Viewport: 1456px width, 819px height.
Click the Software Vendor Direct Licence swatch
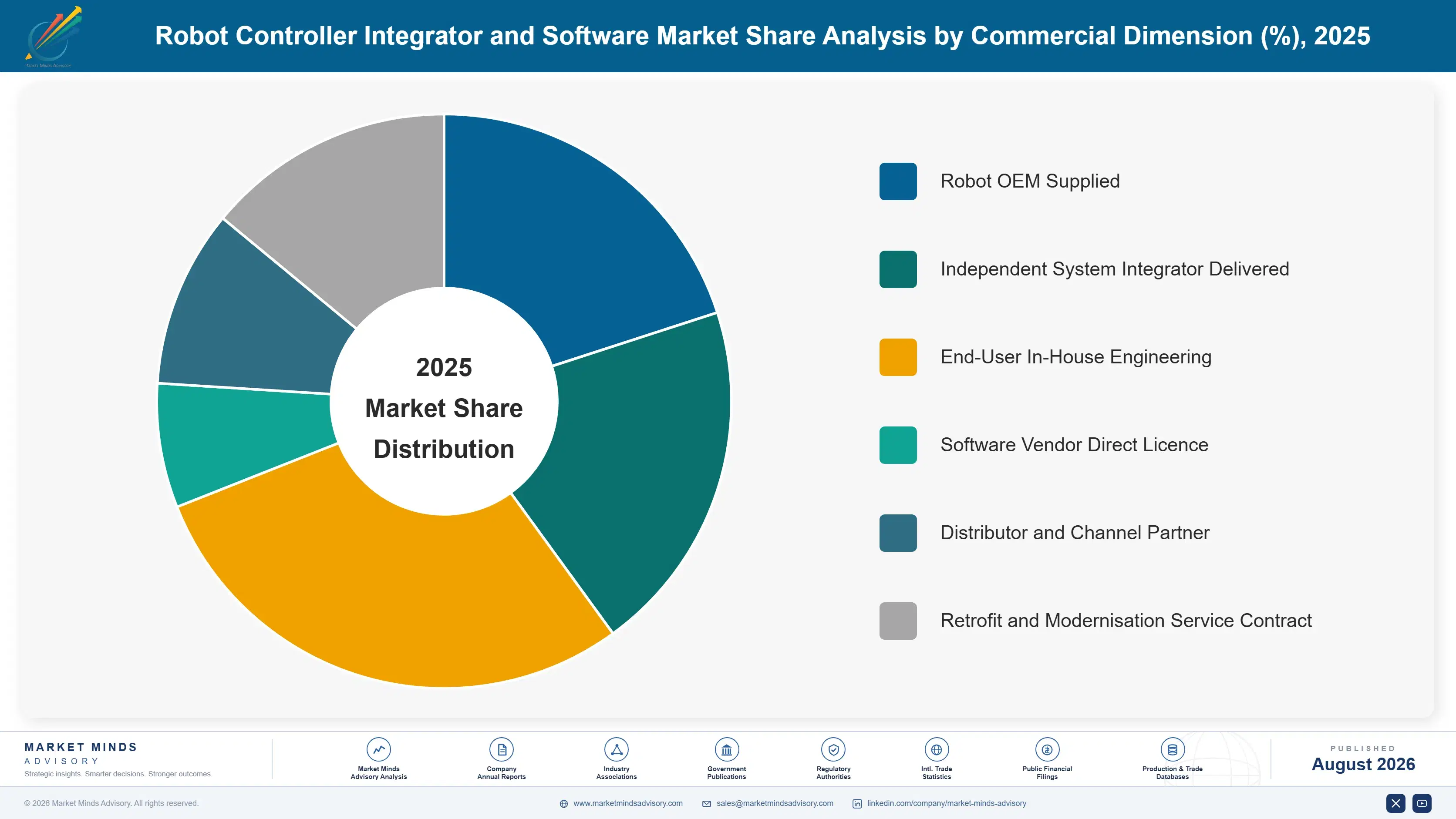point(897,445)
